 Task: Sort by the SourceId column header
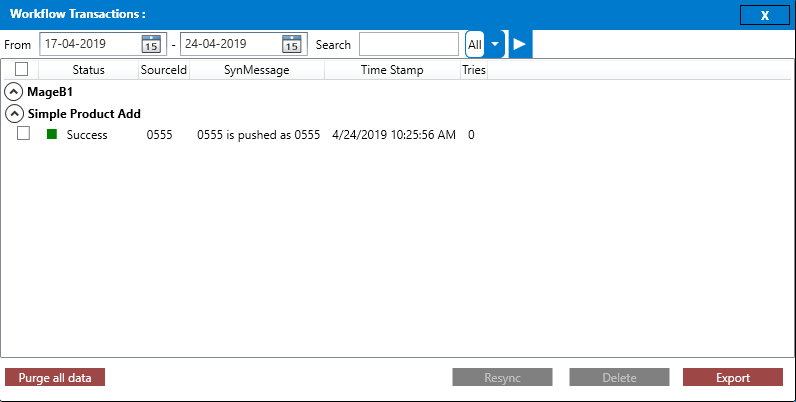click(x=163, y=70)
